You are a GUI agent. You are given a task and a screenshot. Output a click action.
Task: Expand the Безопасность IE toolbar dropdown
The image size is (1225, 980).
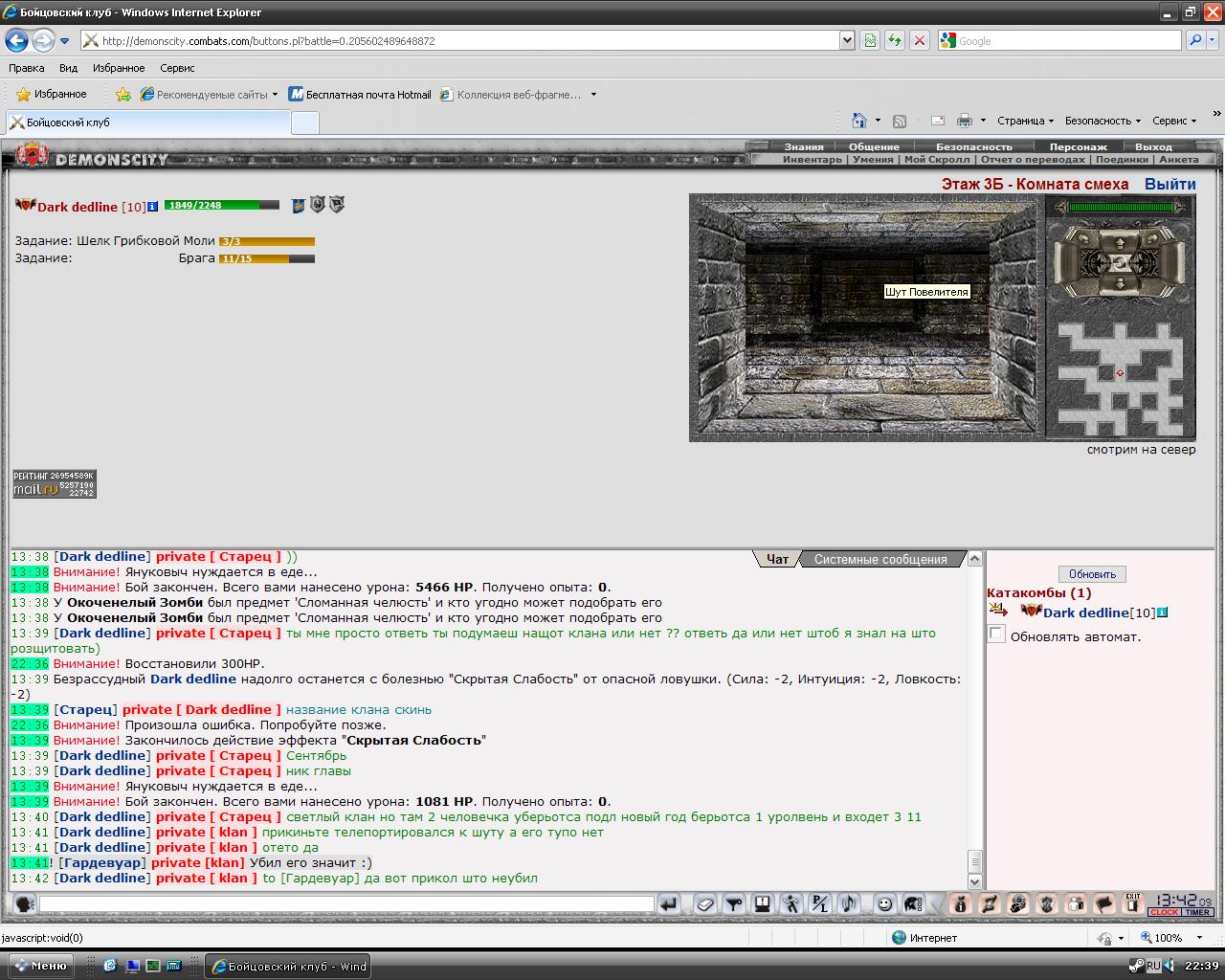(1102, 121)
